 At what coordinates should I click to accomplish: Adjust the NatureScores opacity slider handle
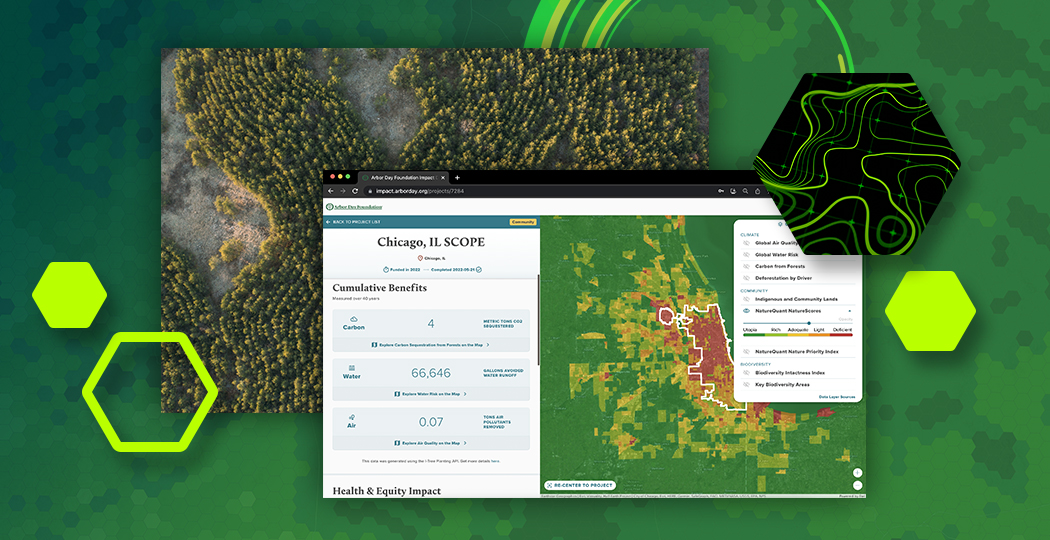click(809, 324)
